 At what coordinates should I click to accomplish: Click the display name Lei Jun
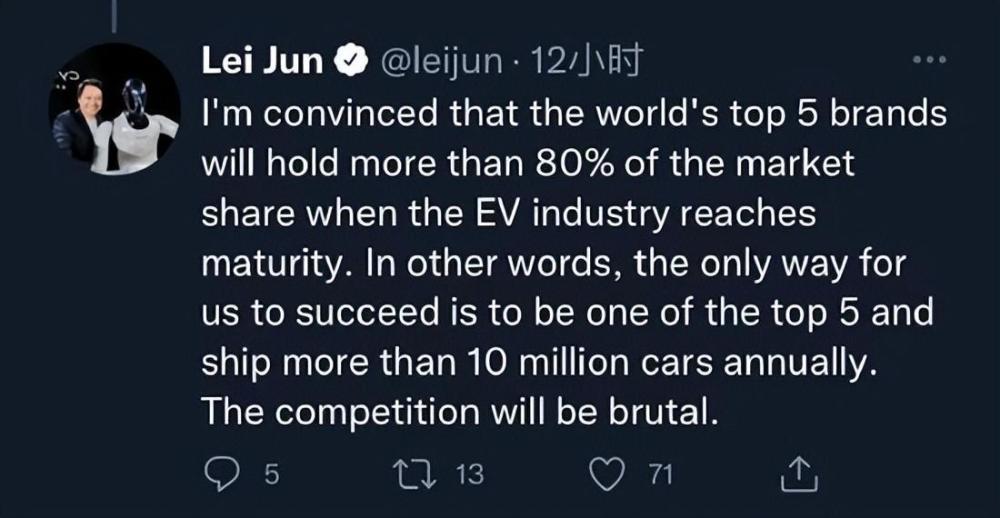[x=262, y=62]
